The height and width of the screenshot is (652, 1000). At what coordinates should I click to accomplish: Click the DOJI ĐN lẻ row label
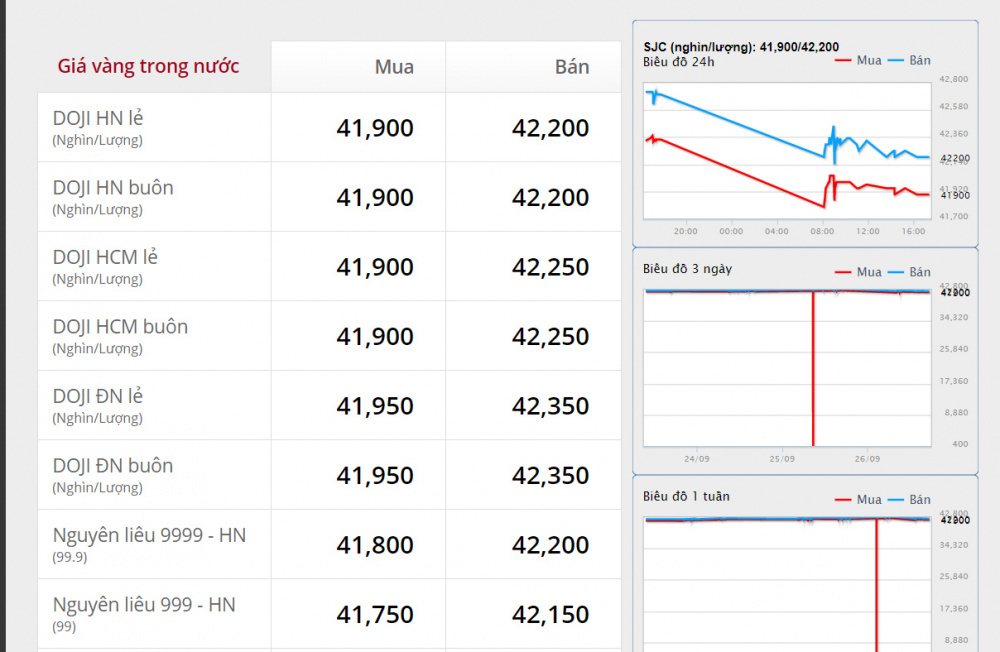(x=98, y=396)
